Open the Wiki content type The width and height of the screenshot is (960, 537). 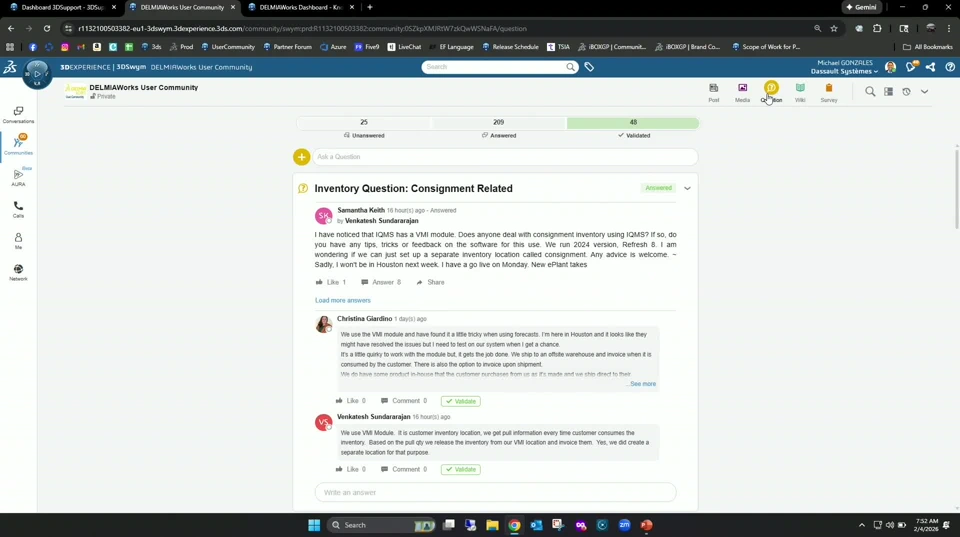coord(800,92)
